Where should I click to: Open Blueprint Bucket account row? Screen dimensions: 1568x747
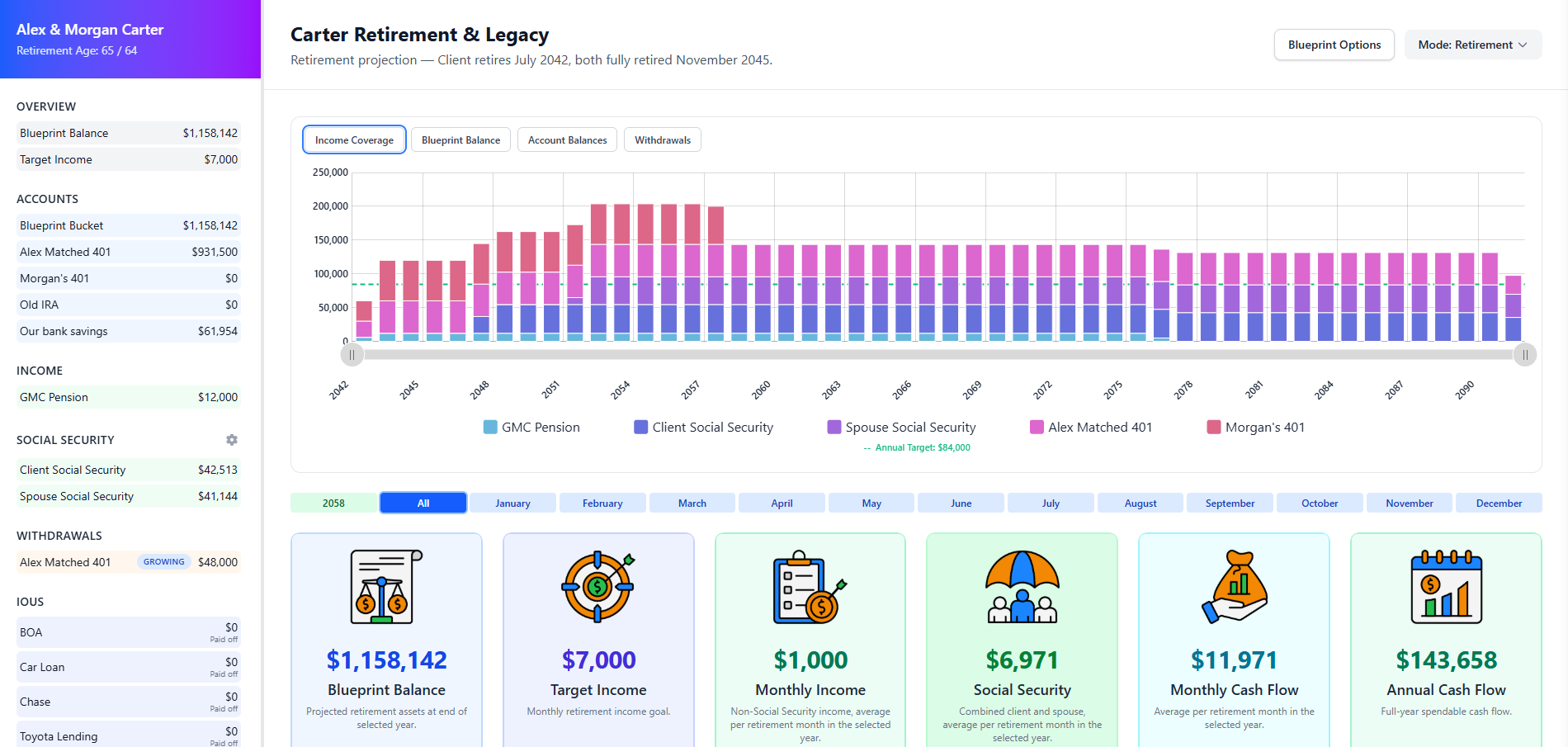pos(129,225)
